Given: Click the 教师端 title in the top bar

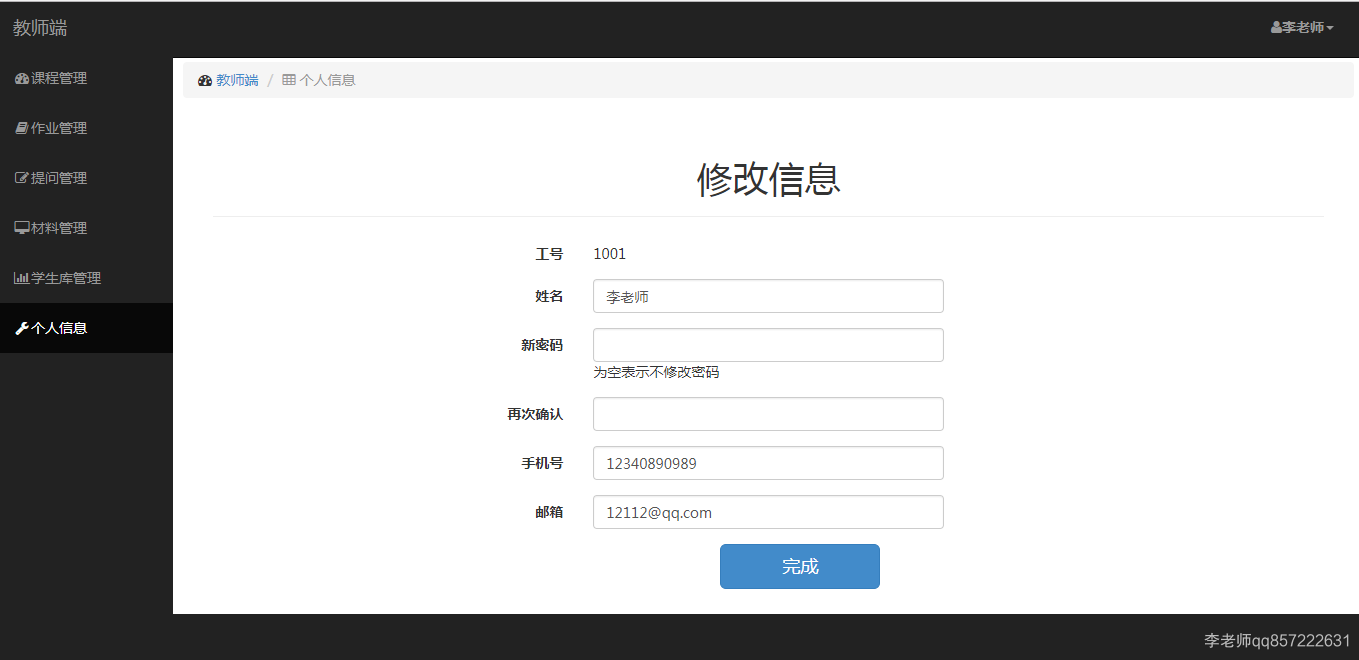Looking at the screenshot, I should (39, 27).
